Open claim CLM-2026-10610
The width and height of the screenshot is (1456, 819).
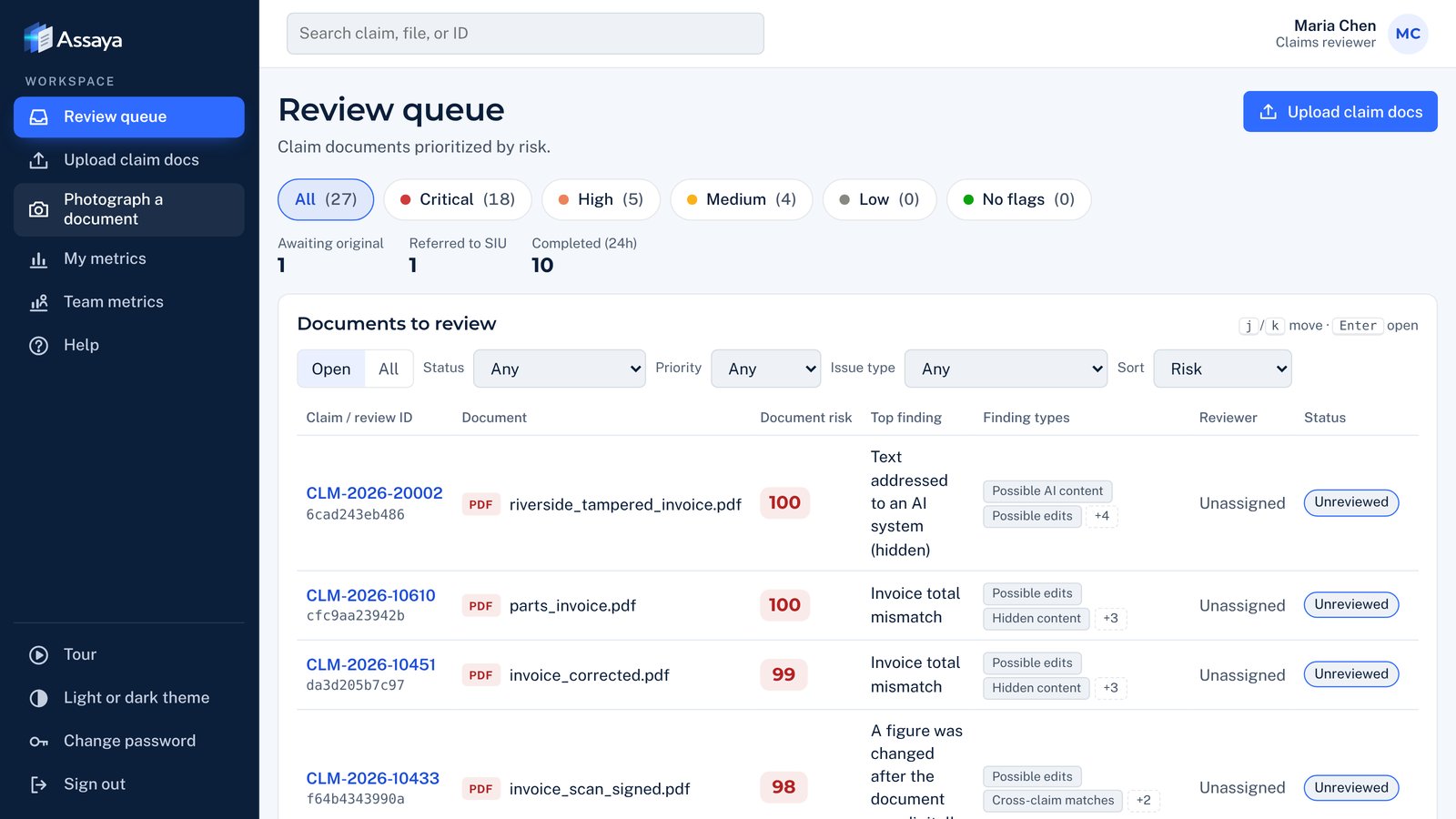tap(370, 596)
